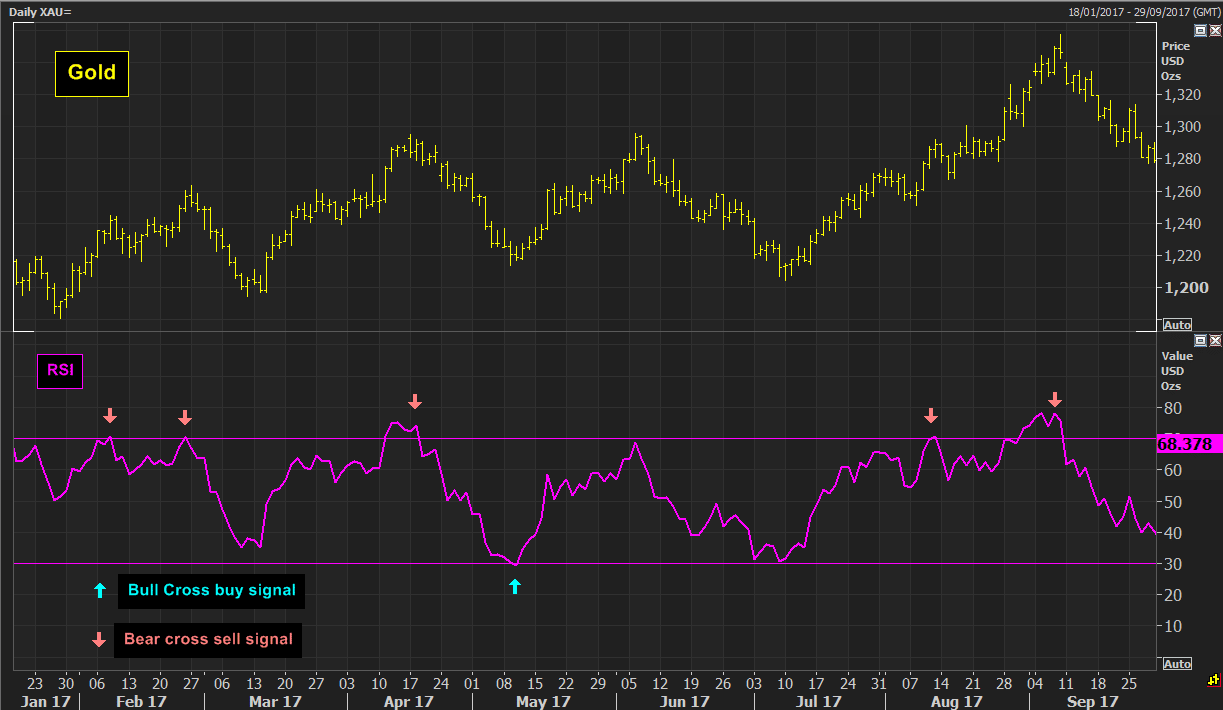Click the bear cross arrow in early September
Image resolution: width=1223 pixels, height=710 pixels.
1054,400
